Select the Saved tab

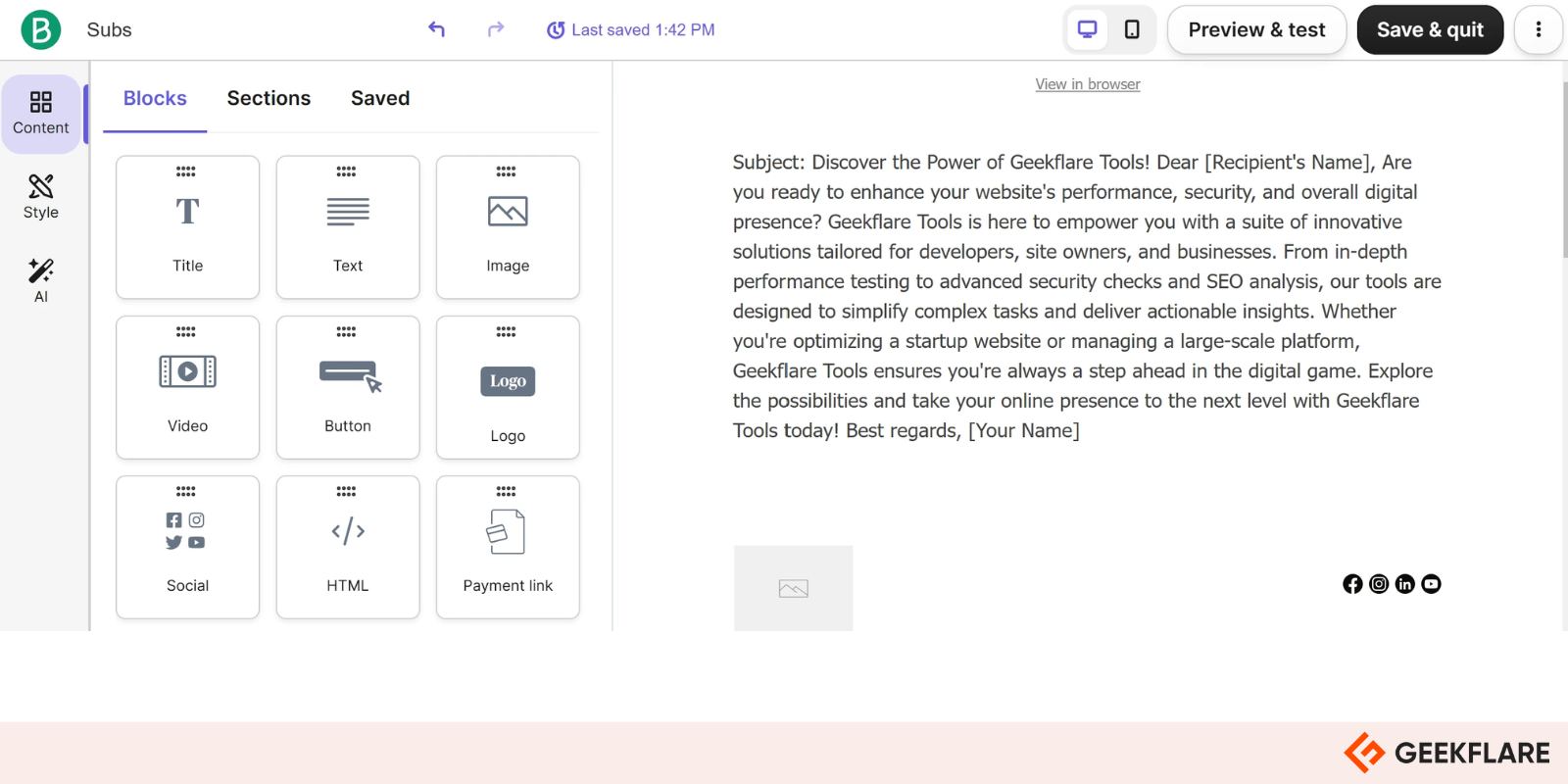[380, 98]
